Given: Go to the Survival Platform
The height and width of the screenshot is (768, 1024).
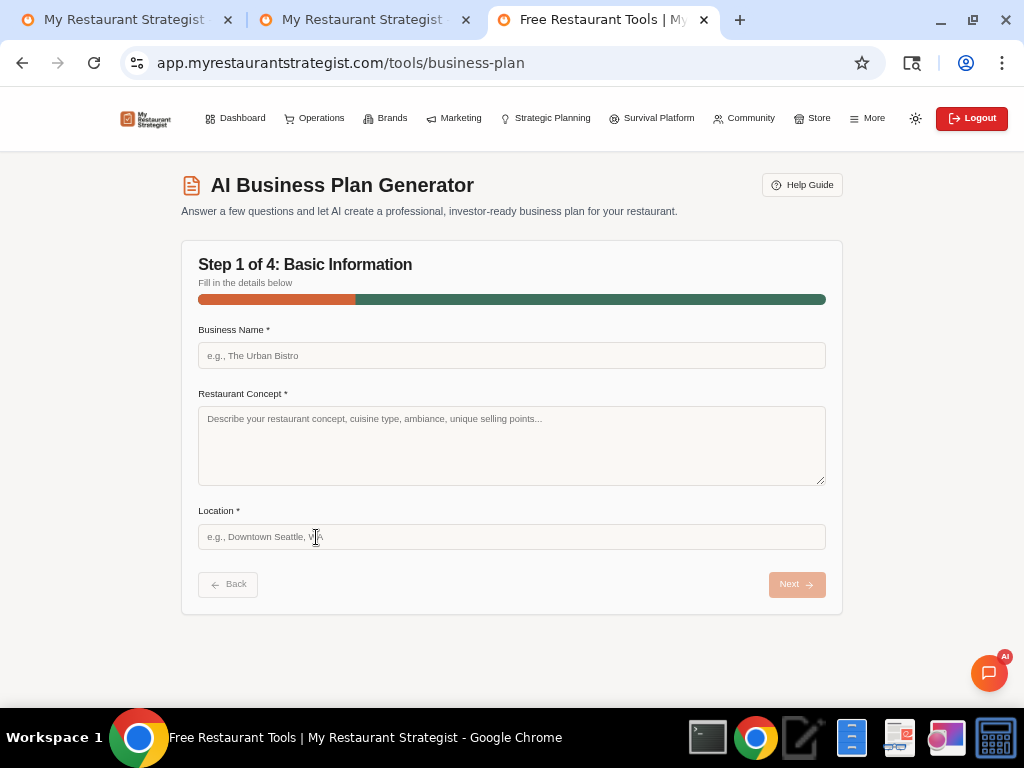Looking at the screenshot, I should [x=651, y=118].
